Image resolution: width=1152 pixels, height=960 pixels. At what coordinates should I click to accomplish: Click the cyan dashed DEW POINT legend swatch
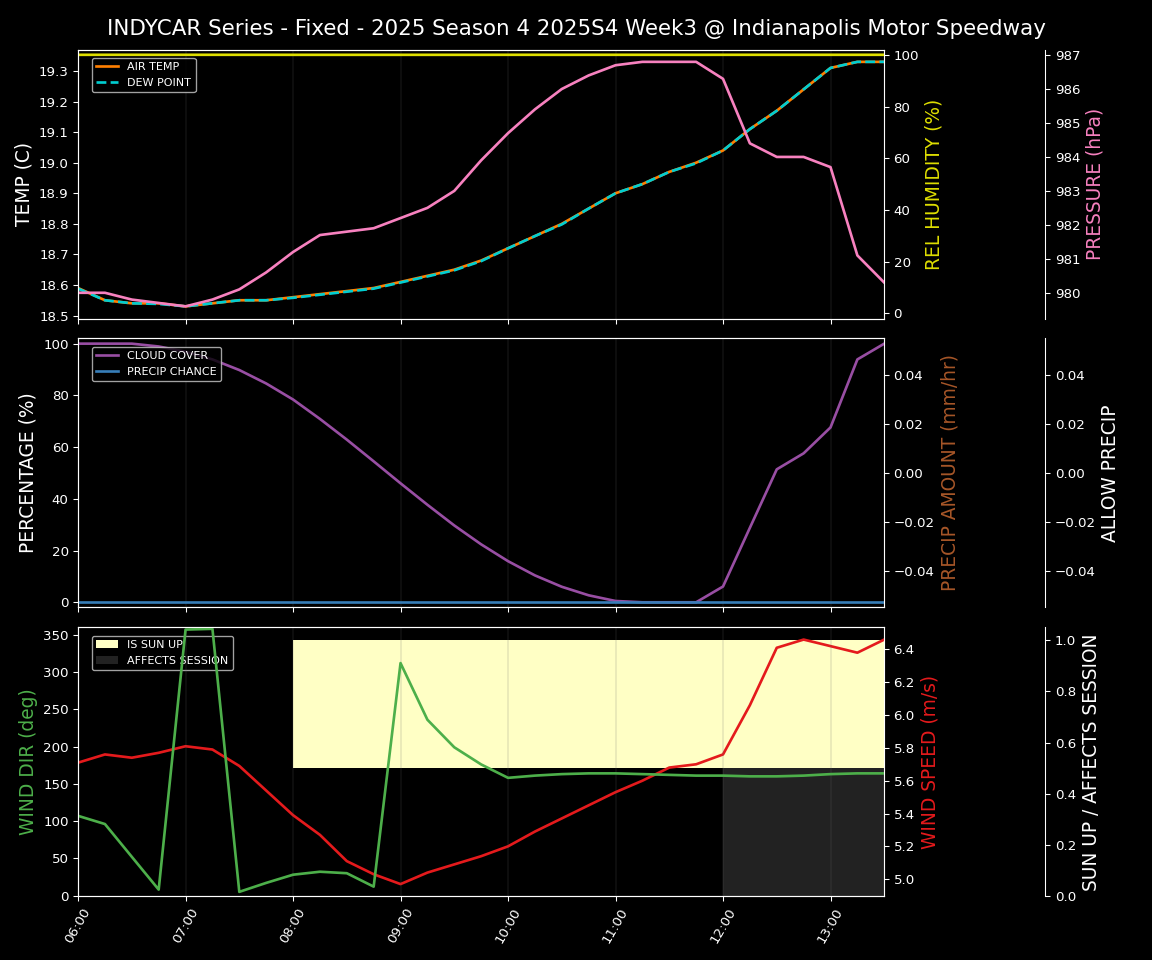[107, 82]
